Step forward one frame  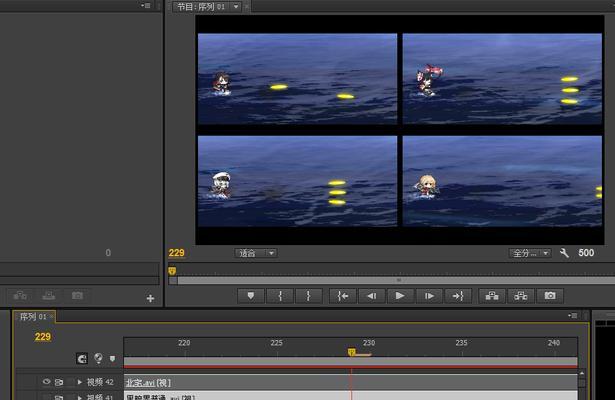(x=429, y=296)
